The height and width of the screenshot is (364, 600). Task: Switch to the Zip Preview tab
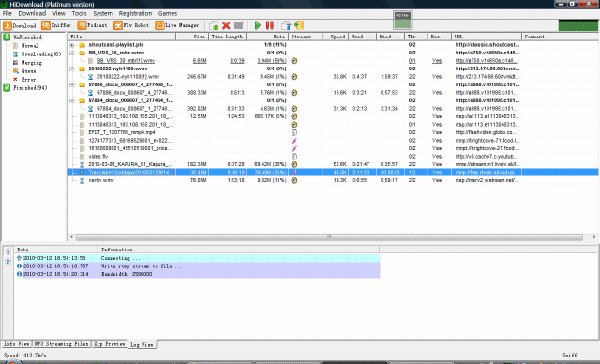click(109, 344)
